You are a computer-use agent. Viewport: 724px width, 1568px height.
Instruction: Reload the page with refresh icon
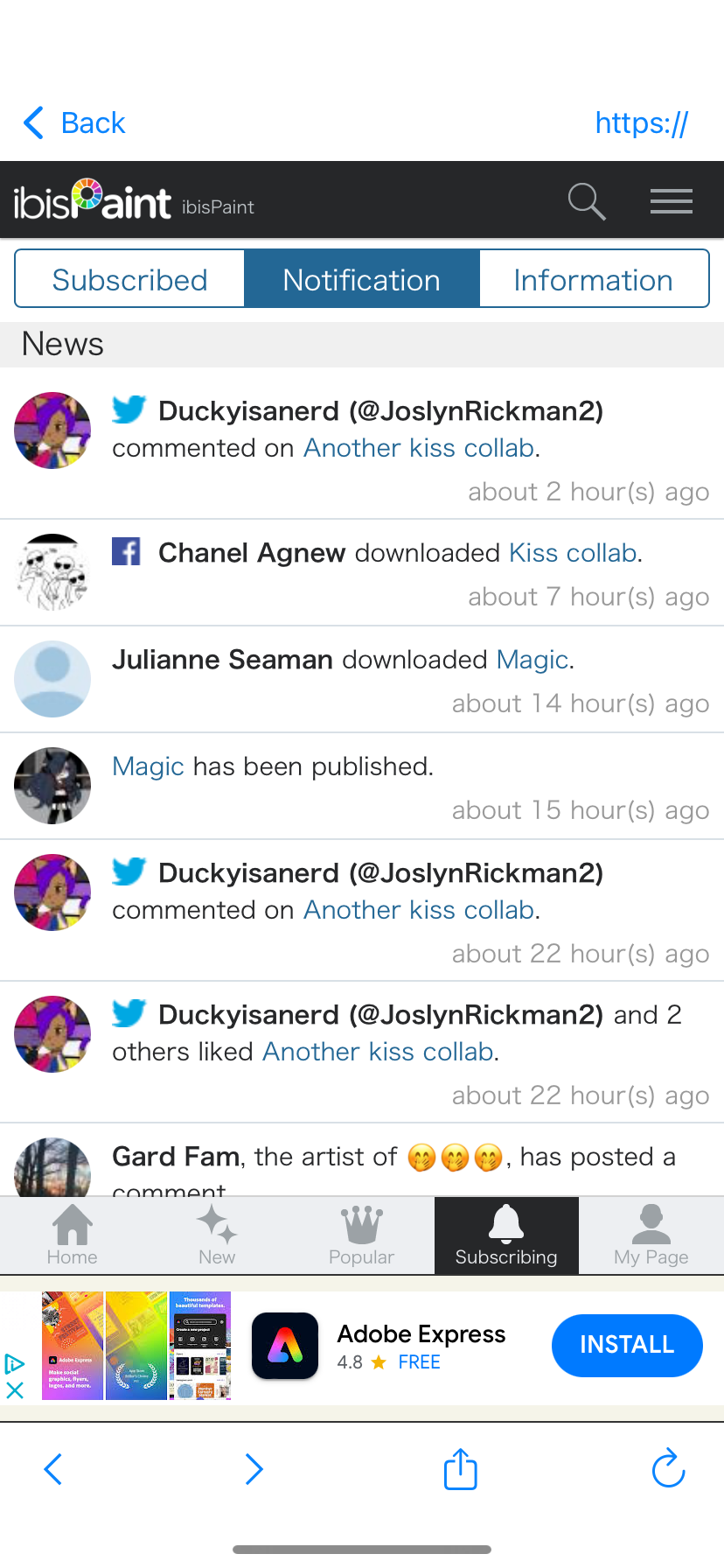point(669,1468)
